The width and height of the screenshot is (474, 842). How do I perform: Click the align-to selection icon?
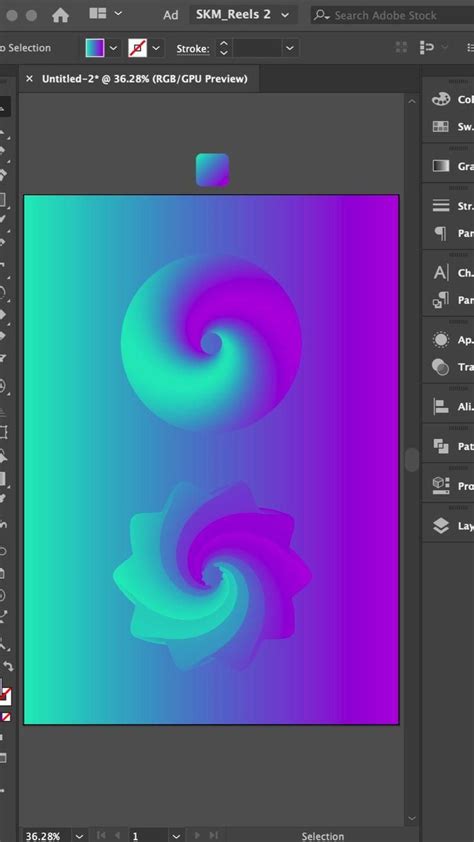click(x=427, y=47)
